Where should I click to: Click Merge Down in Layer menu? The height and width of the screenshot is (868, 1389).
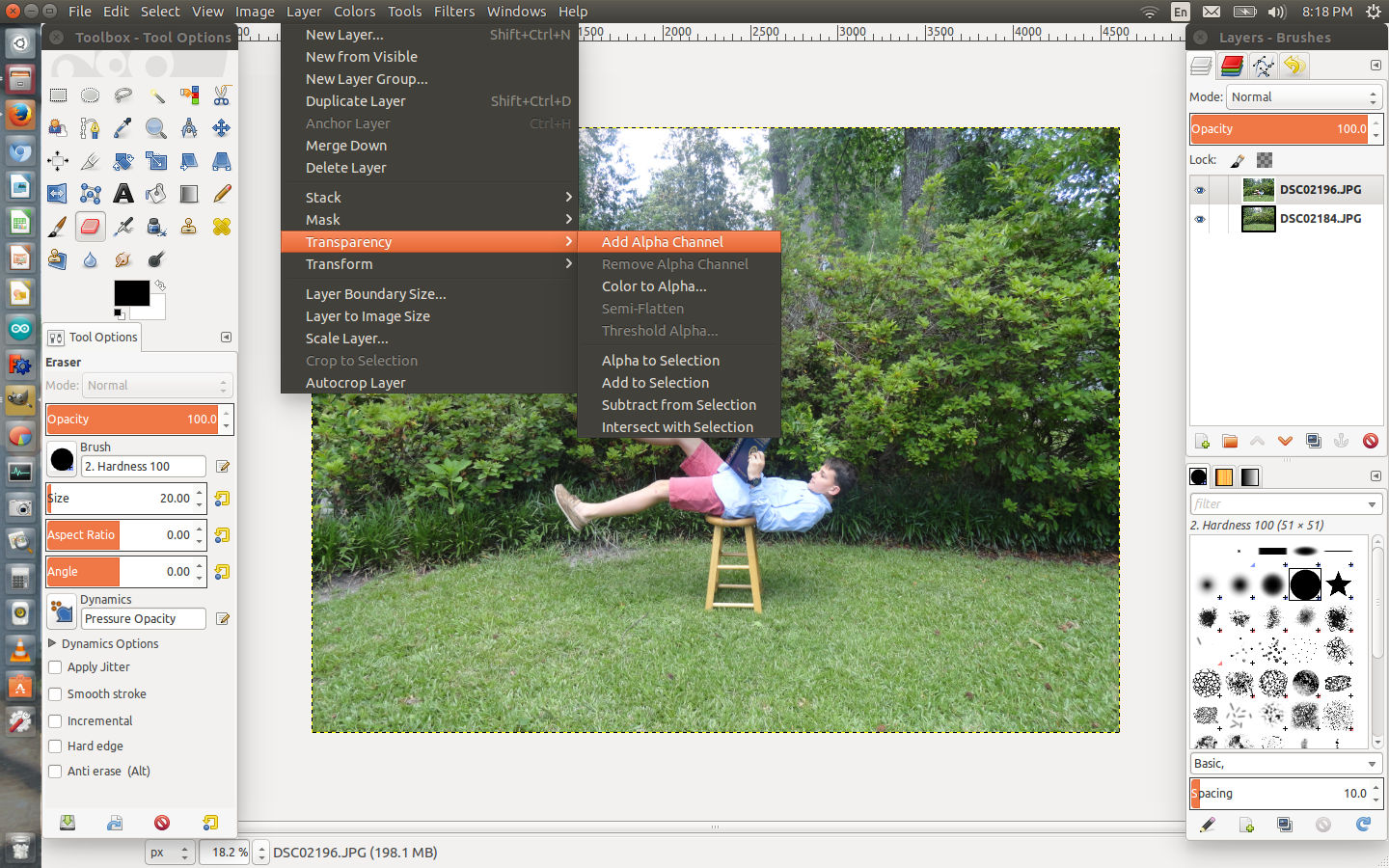429,146
